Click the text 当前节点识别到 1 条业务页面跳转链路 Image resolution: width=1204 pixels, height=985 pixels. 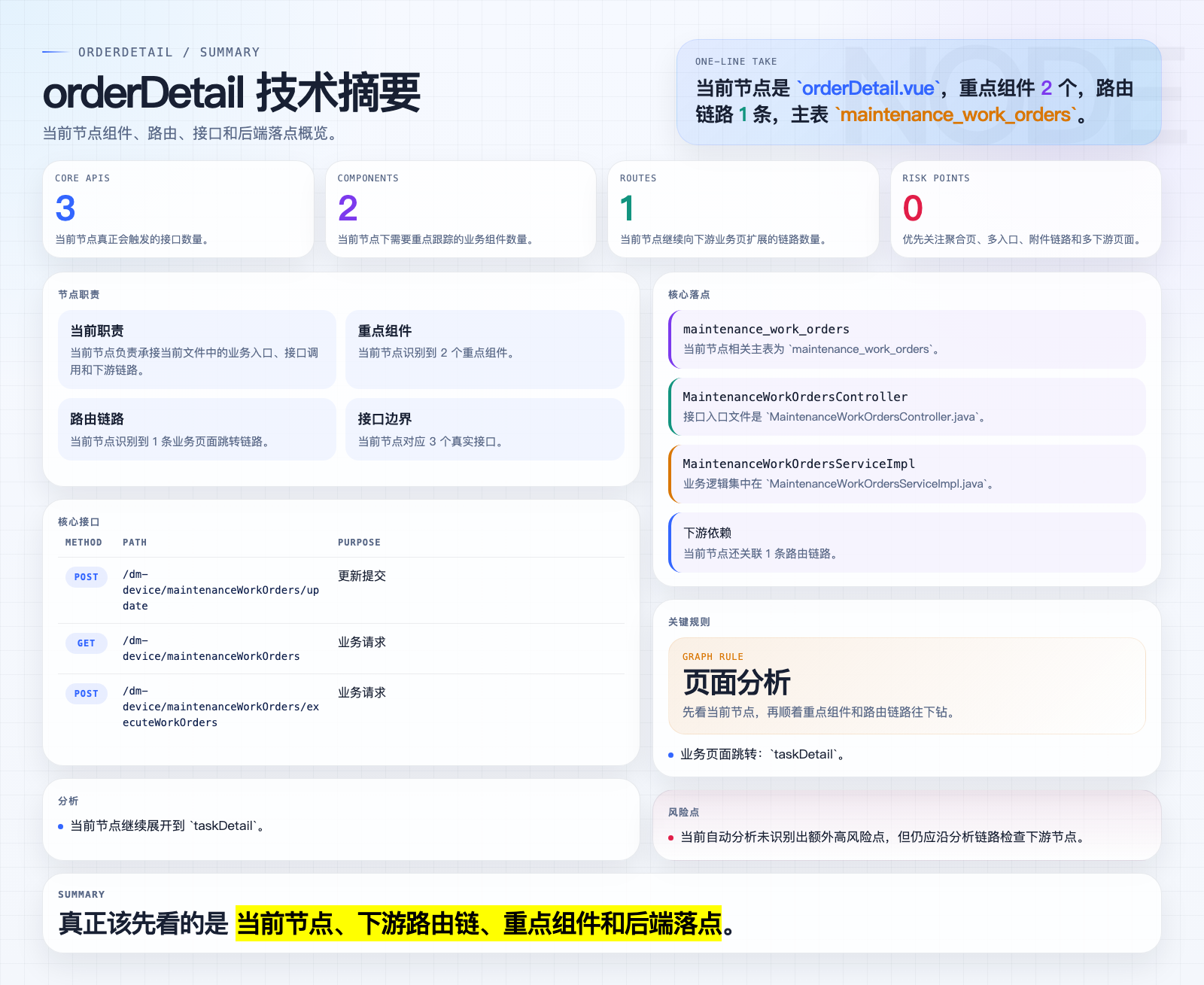click(x=172, y=441)
